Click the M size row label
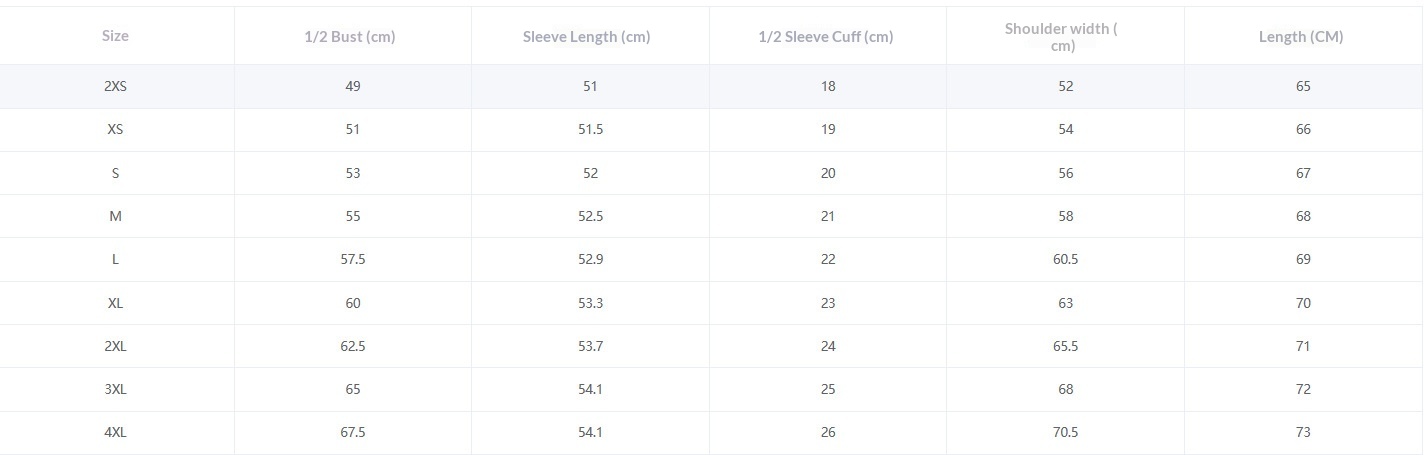Screen dimensions: 1426x455 coord(115,216)
